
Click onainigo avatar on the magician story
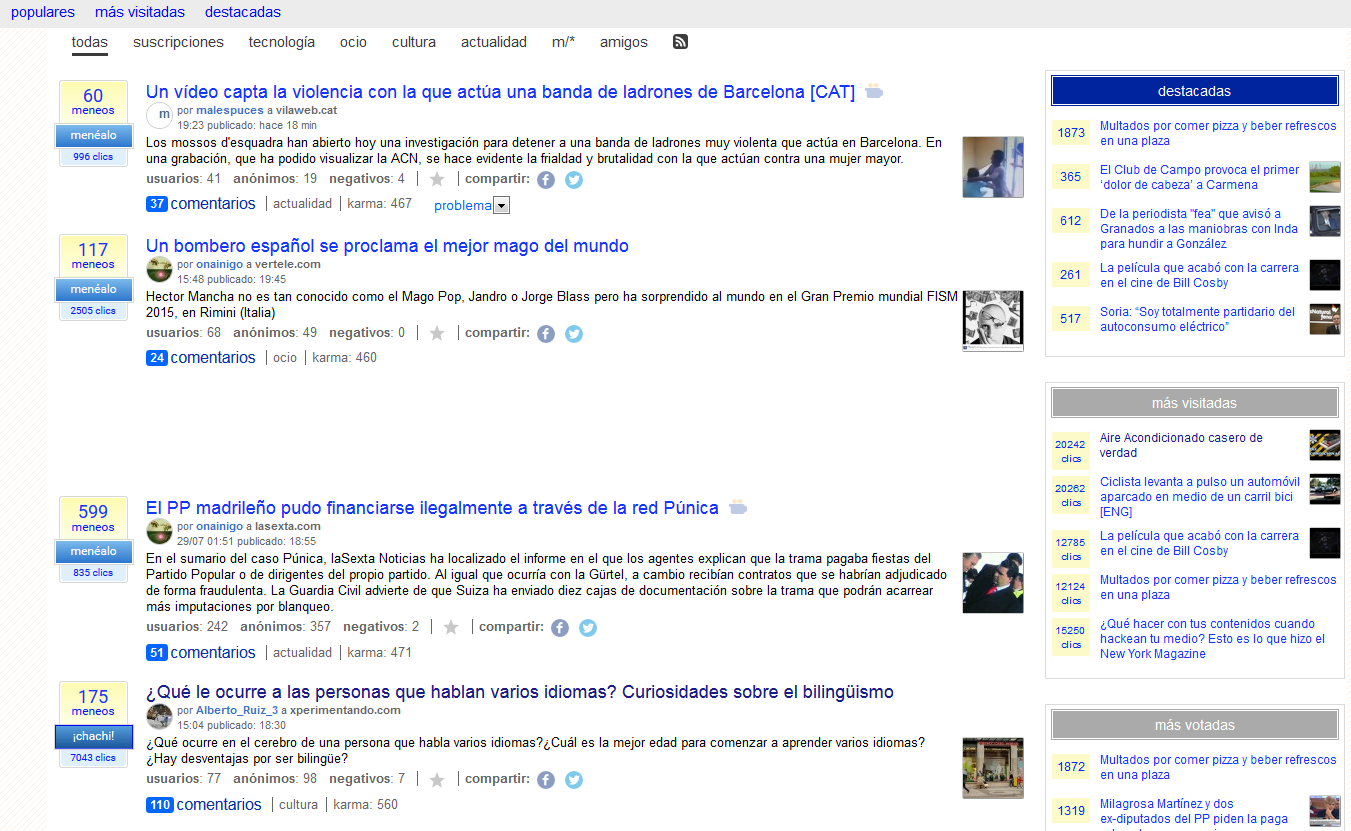pos(160,269)
